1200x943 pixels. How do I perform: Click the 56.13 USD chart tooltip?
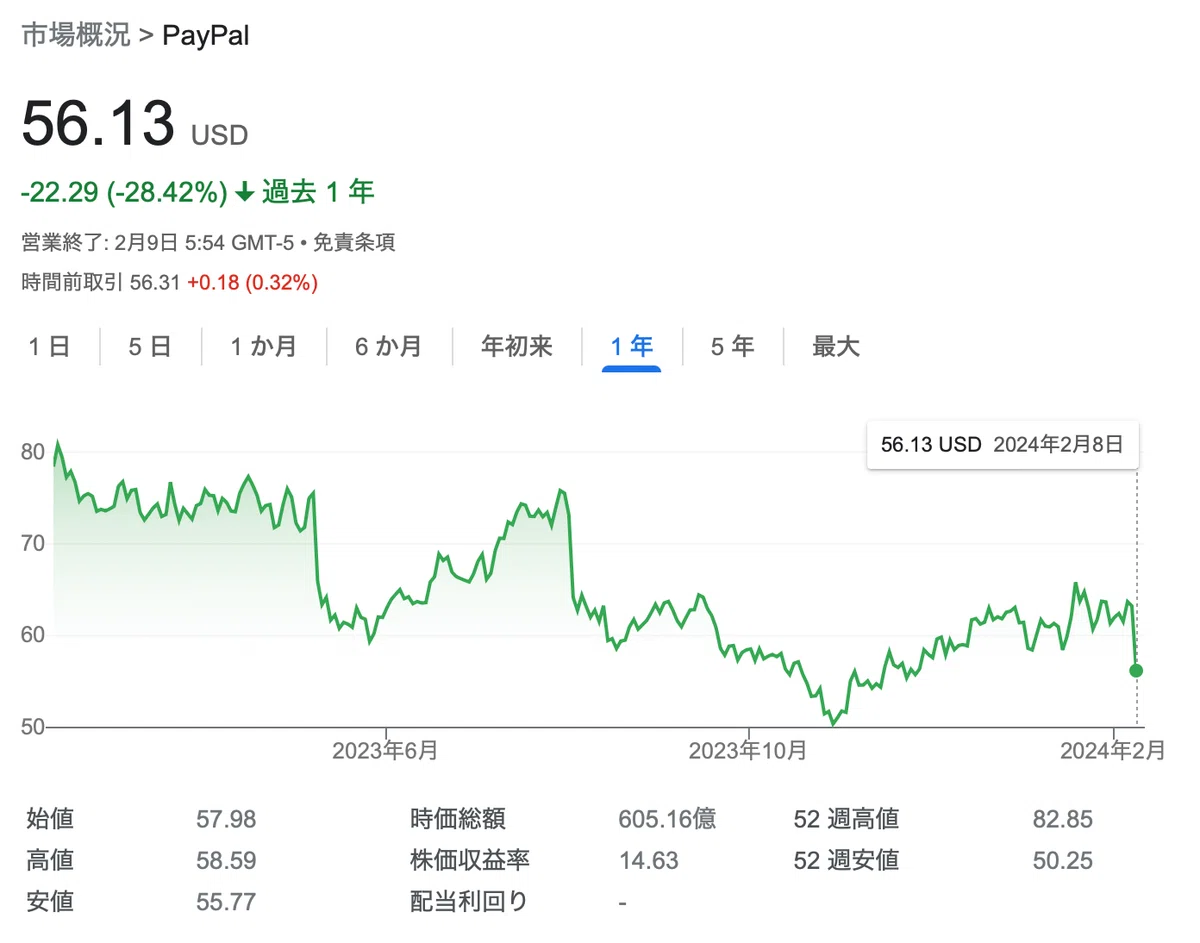(1002, 444)
